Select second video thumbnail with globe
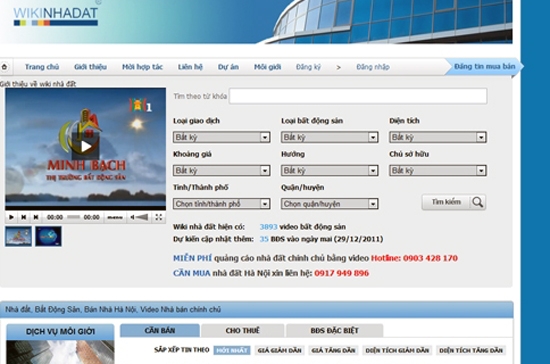 [x=48, y=236]
